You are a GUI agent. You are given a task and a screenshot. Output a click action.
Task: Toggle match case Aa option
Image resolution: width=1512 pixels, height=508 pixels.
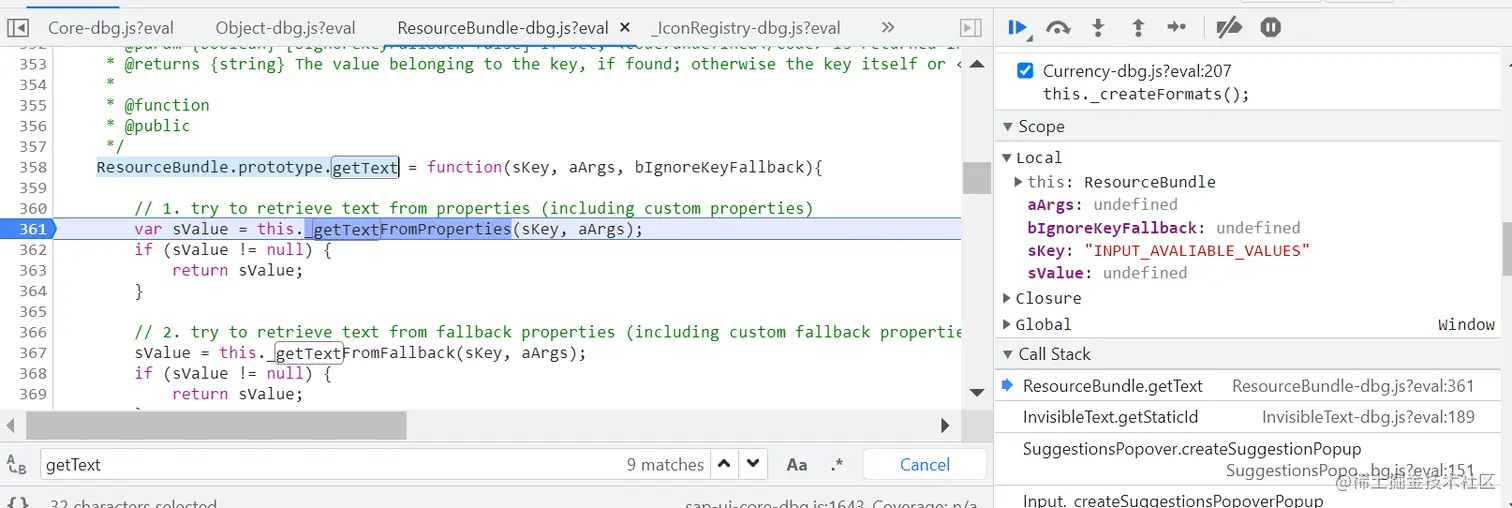(x=797, y=465)
